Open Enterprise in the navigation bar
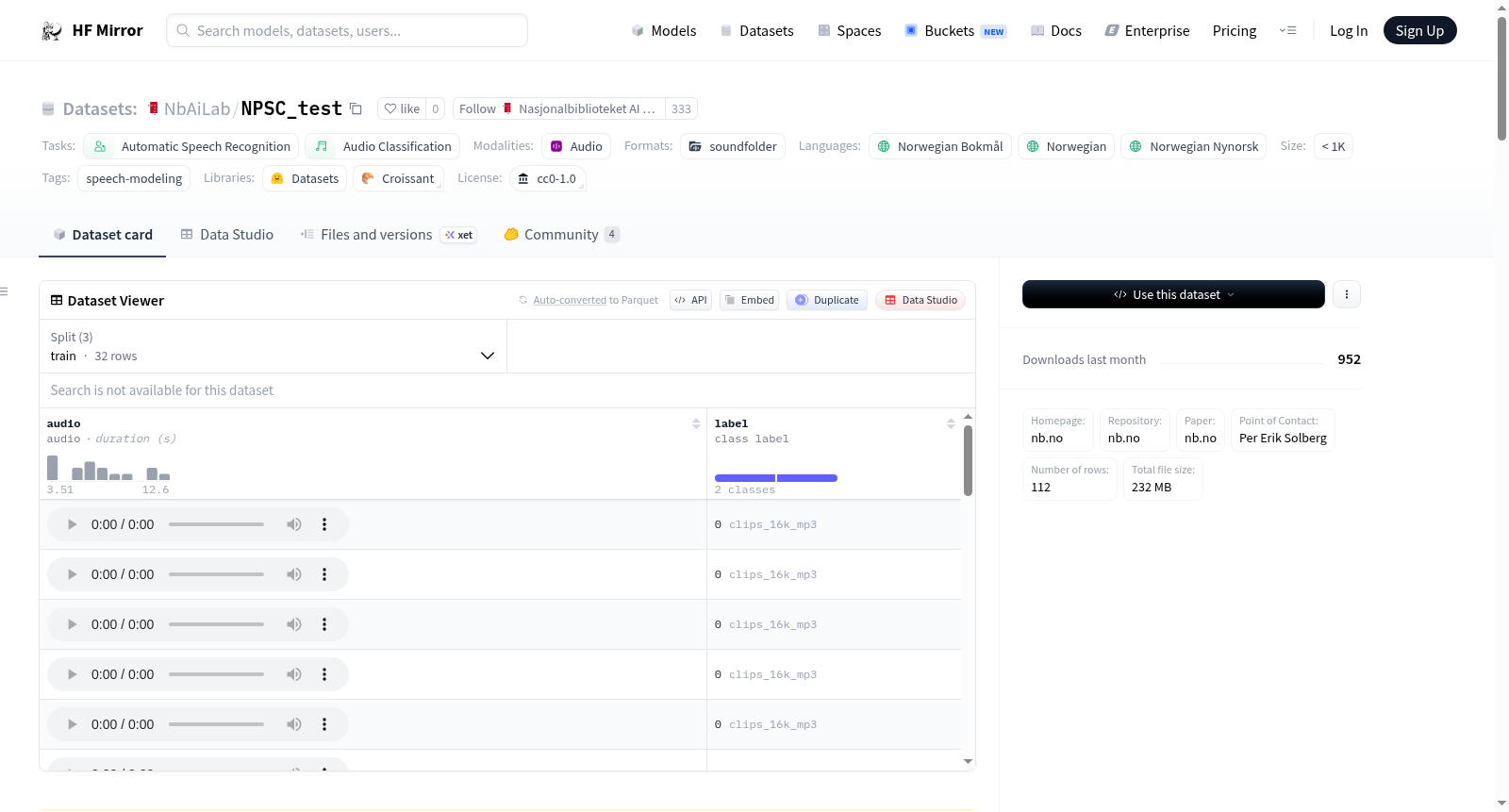The width and height of the screenshot is (1509, 812). click(1147, 30)
